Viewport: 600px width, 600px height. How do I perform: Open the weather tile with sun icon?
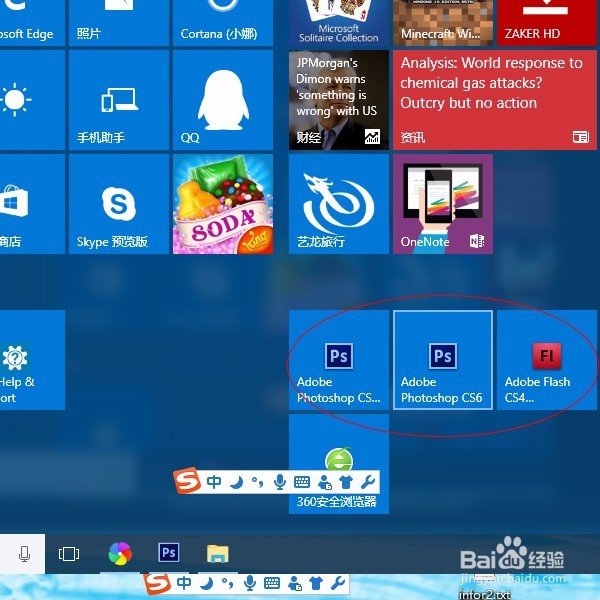(x=32, y=100)
